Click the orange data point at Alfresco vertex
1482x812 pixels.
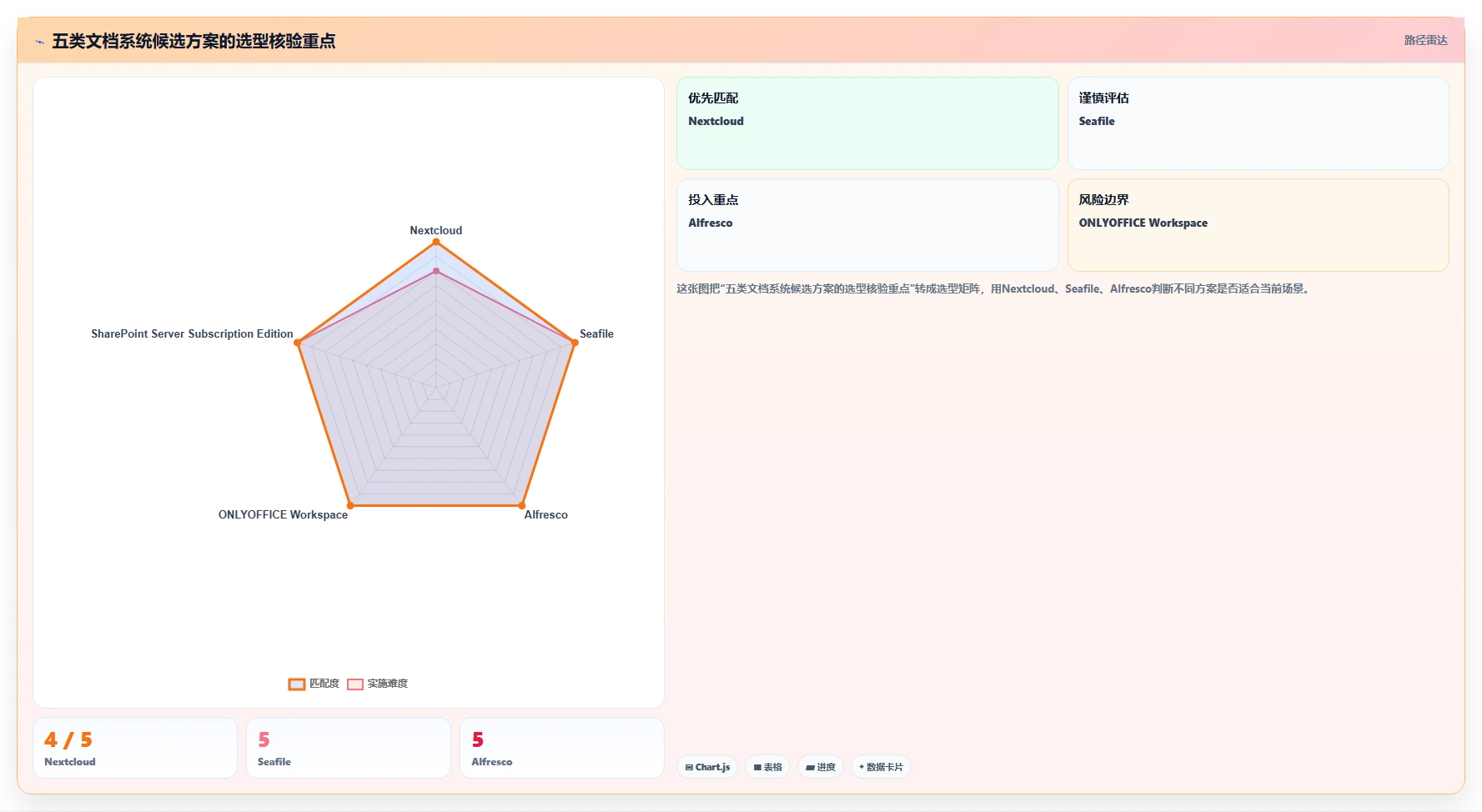521,505
